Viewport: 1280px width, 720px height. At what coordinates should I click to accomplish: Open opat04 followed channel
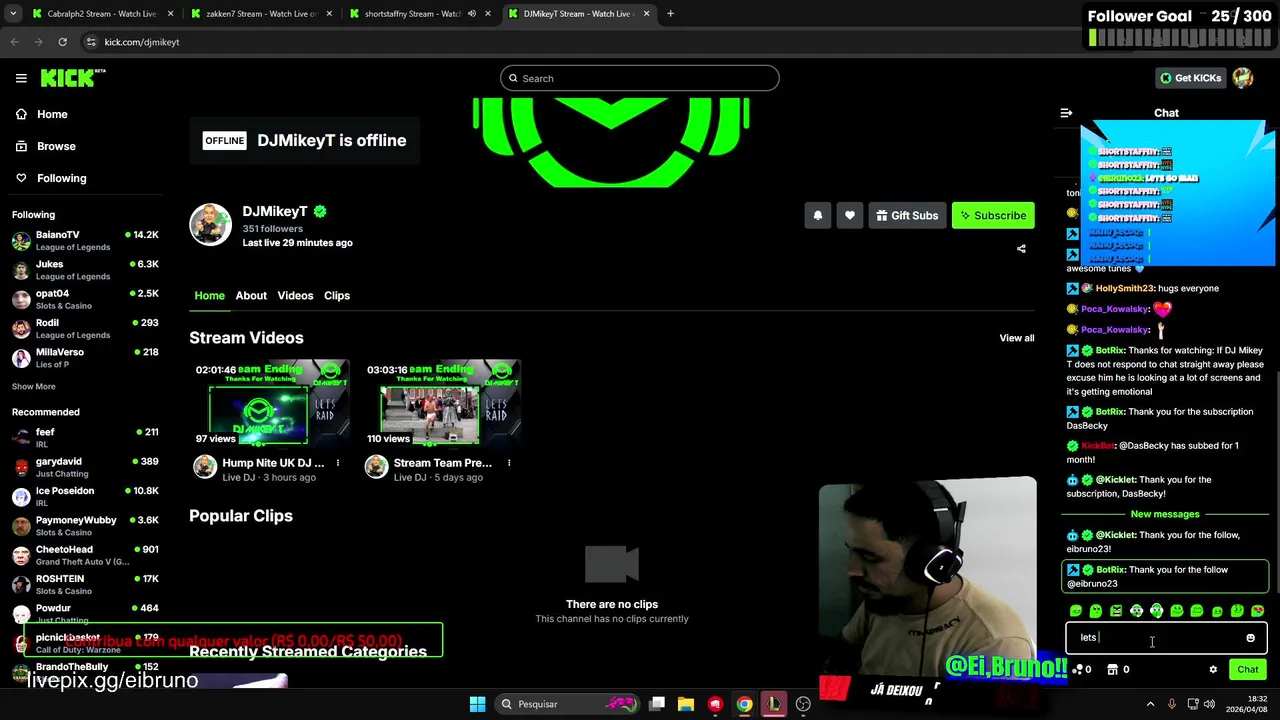(x=85, y=299)
